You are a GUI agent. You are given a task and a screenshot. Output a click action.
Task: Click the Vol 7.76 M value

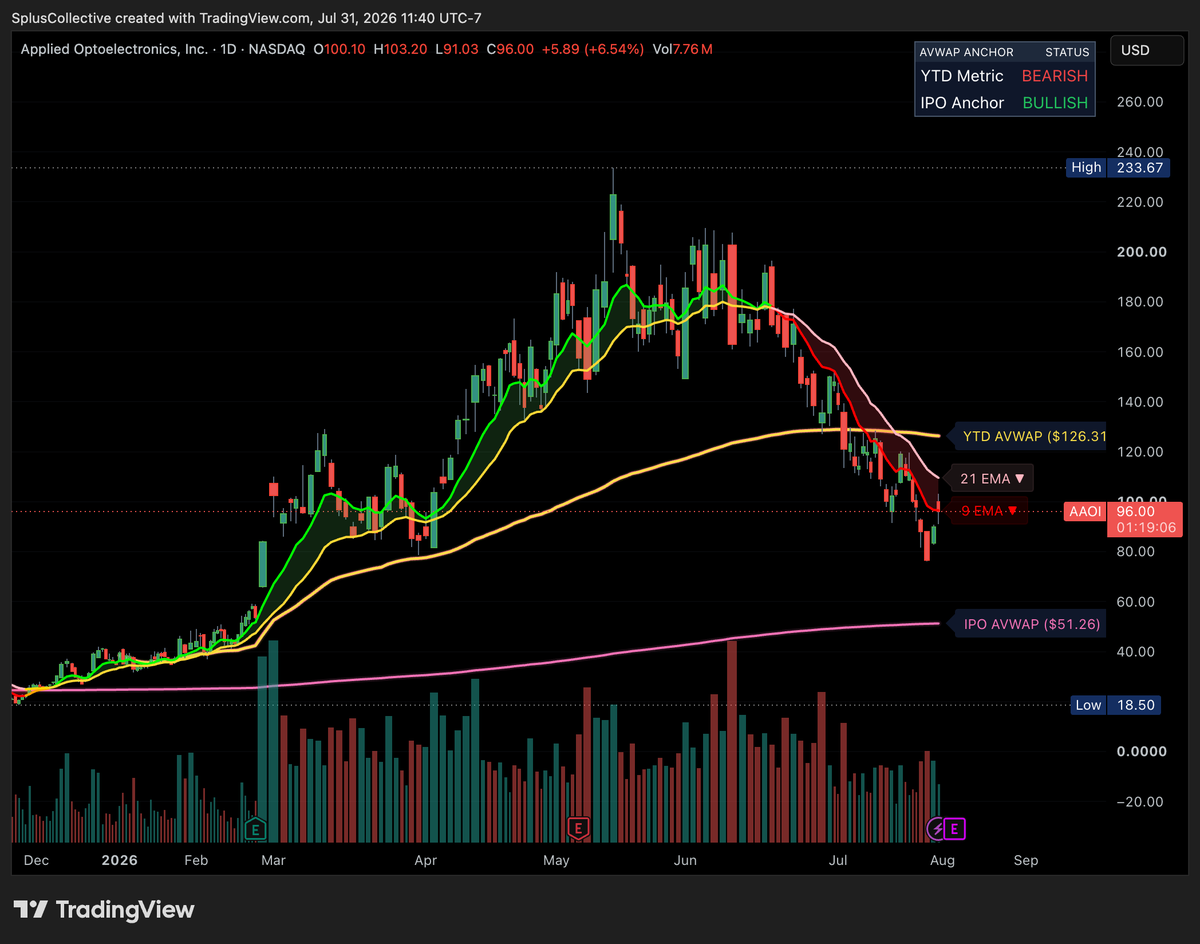coord(683,49)
